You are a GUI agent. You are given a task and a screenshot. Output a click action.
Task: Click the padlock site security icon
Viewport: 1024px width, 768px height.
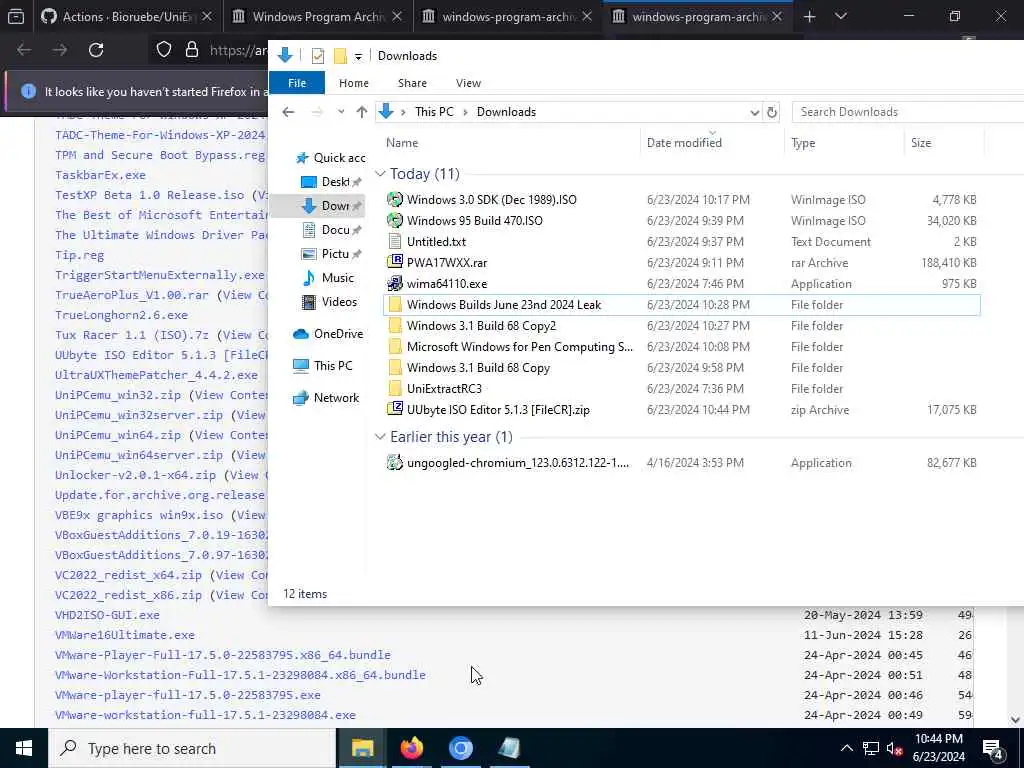(x=191, y=50)
